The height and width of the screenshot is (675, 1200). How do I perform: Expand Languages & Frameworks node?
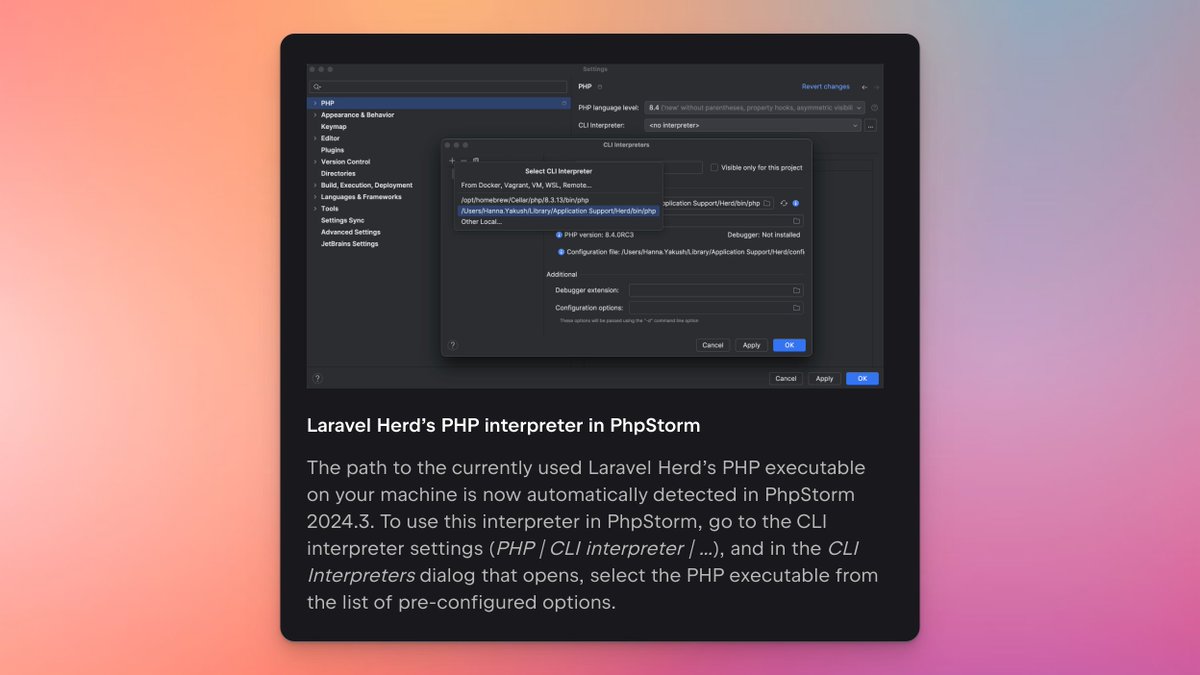(315, 197)
